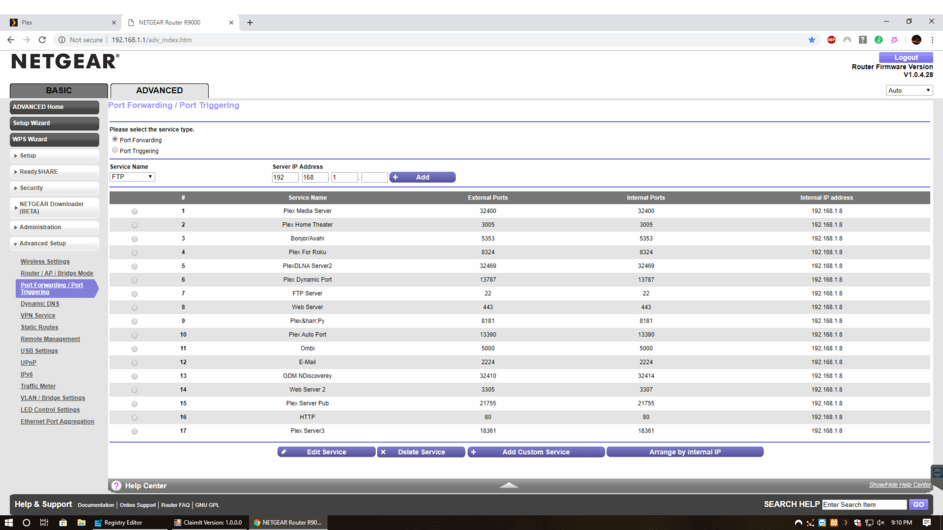This screenshot has width=943, height=530.
Task: Click the last Server IP octet field
Action: (374, 177)
